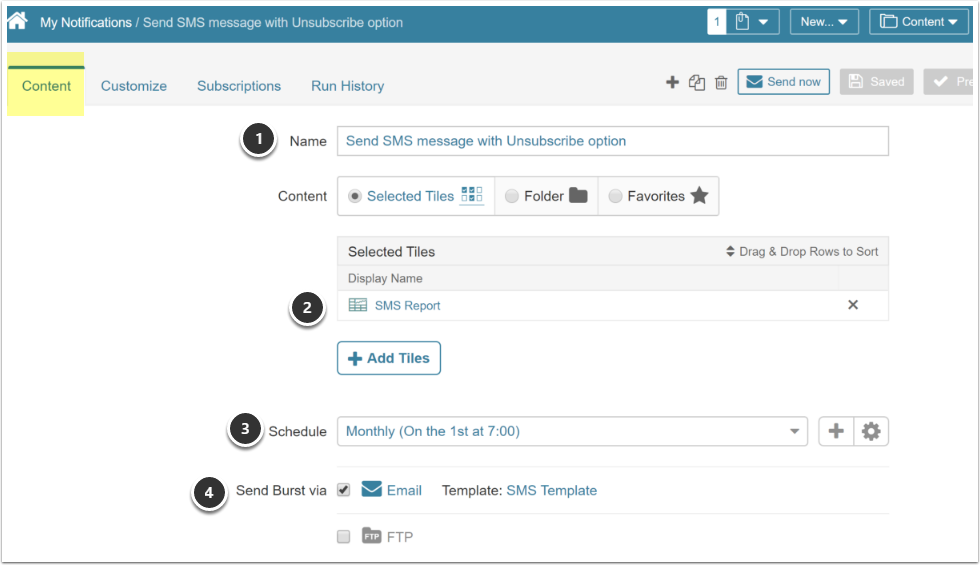Expand the Content menu in header
Screen dimensions: 980x565
coord(919,22)
